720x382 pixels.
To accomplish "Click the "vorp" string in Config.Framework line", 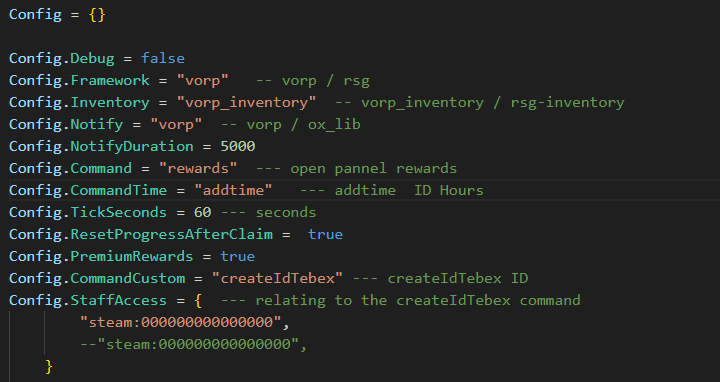I will tap(202, 80).
